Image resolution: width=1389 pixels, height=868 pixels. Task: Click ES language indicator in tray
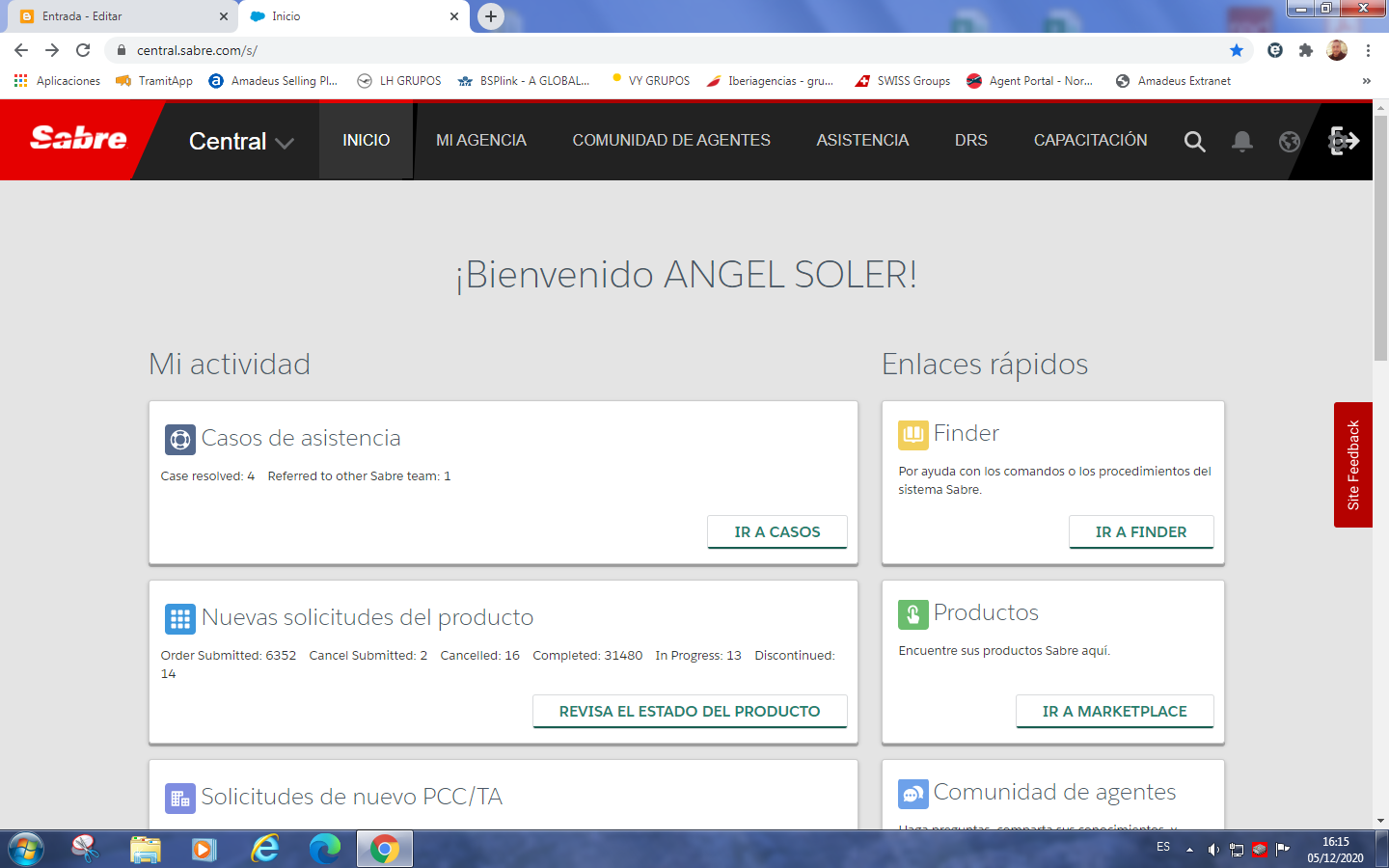1163,847
